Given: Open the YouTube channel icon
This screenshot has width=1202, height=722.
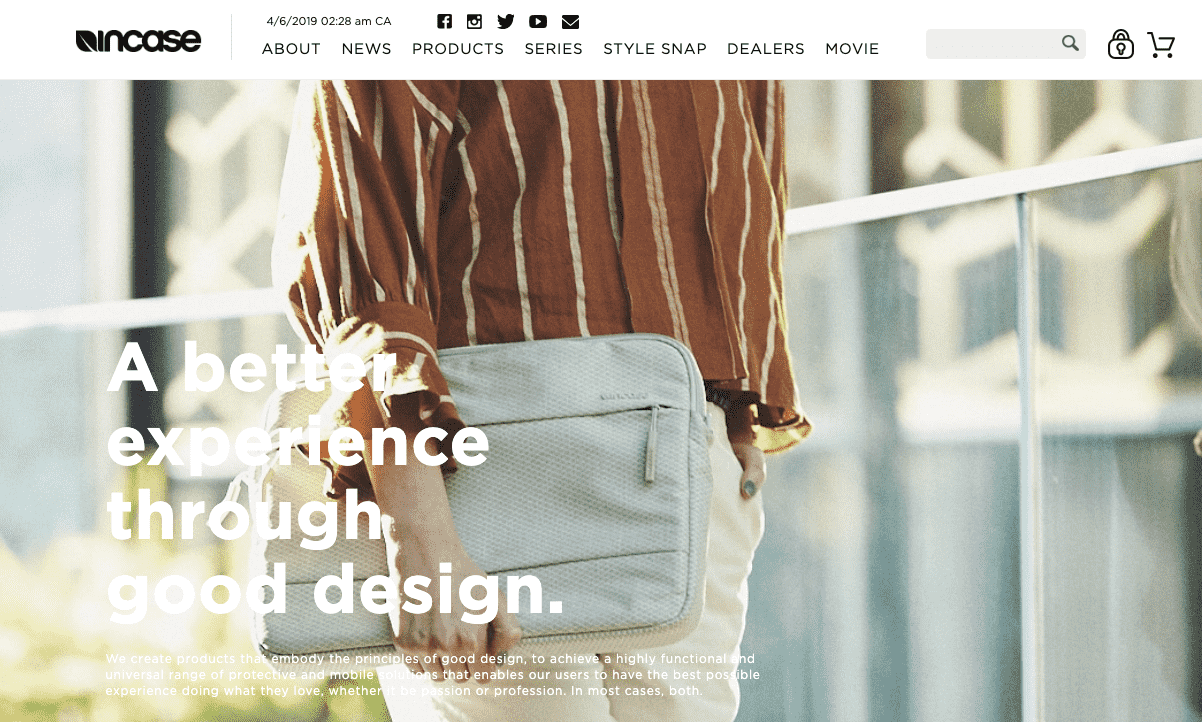Looking at the screenshot, I should pyautogui.click(x=538, y=21).
